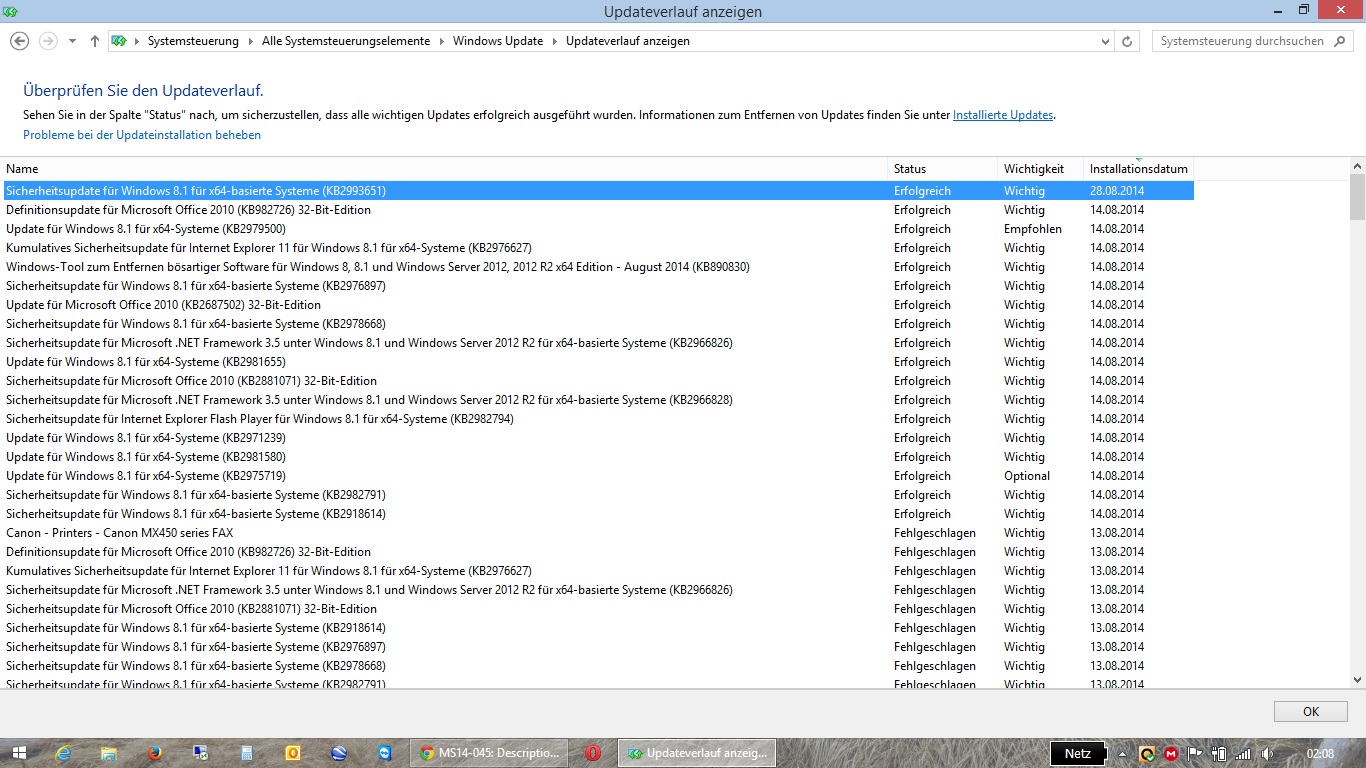Select Windows Update breadcrumb segment
Image resolution: width=1366 pixels, height=768 pixels.
point(498,41)
